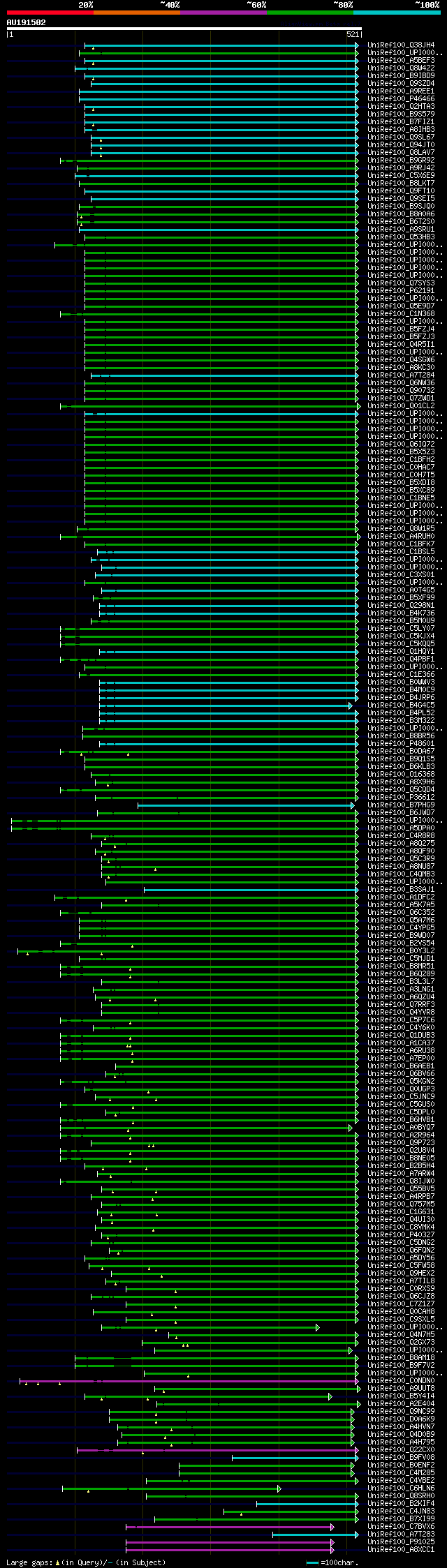447x1568 pixels.
Task: Click the green ~80% identity legend segment
Action: [310, 13]
